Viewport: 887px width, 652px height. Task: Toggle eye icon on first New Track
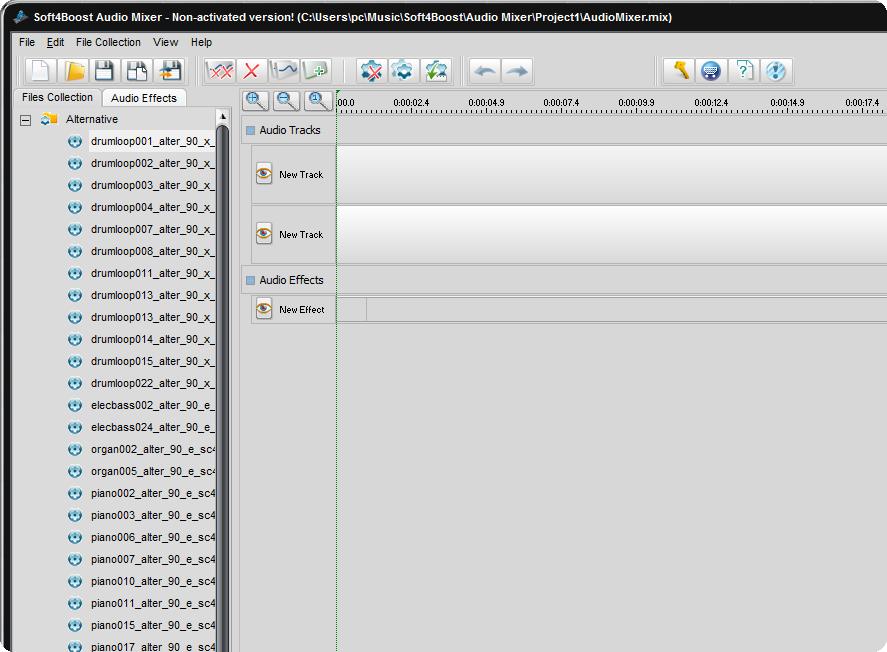264,174
